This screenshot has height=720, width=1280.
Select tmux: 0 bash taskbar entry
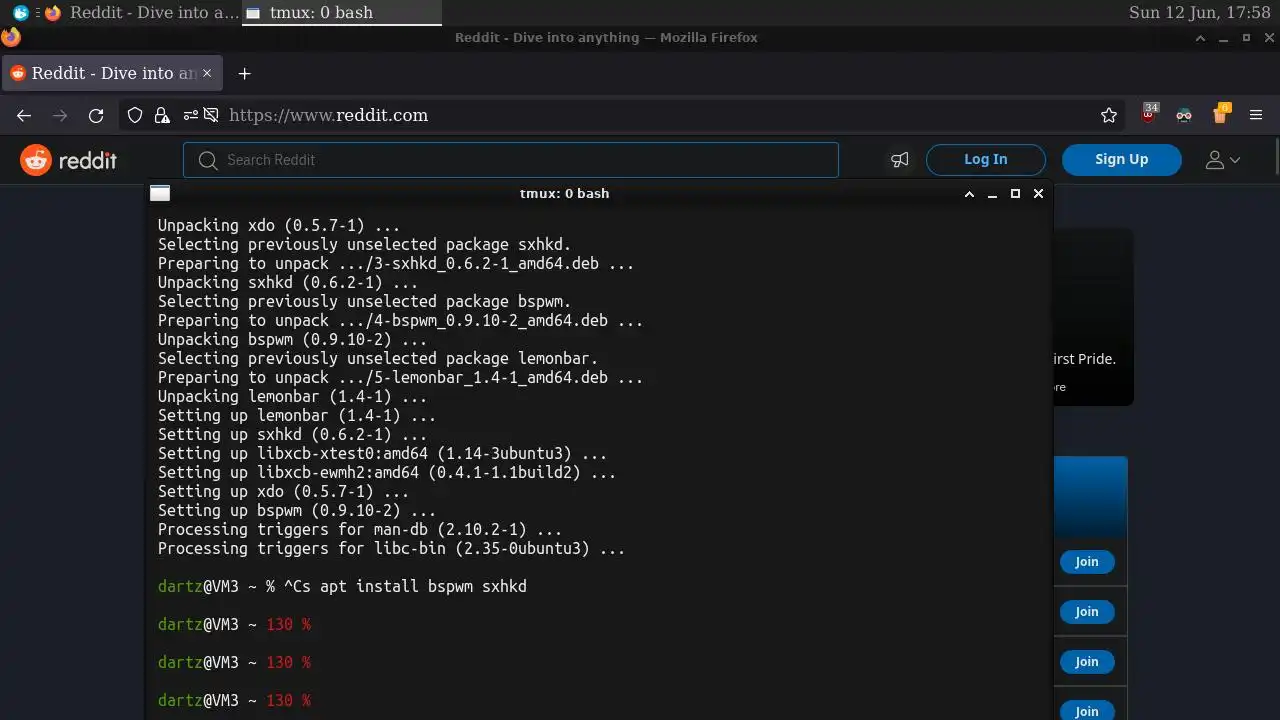[x=341, y=13]
